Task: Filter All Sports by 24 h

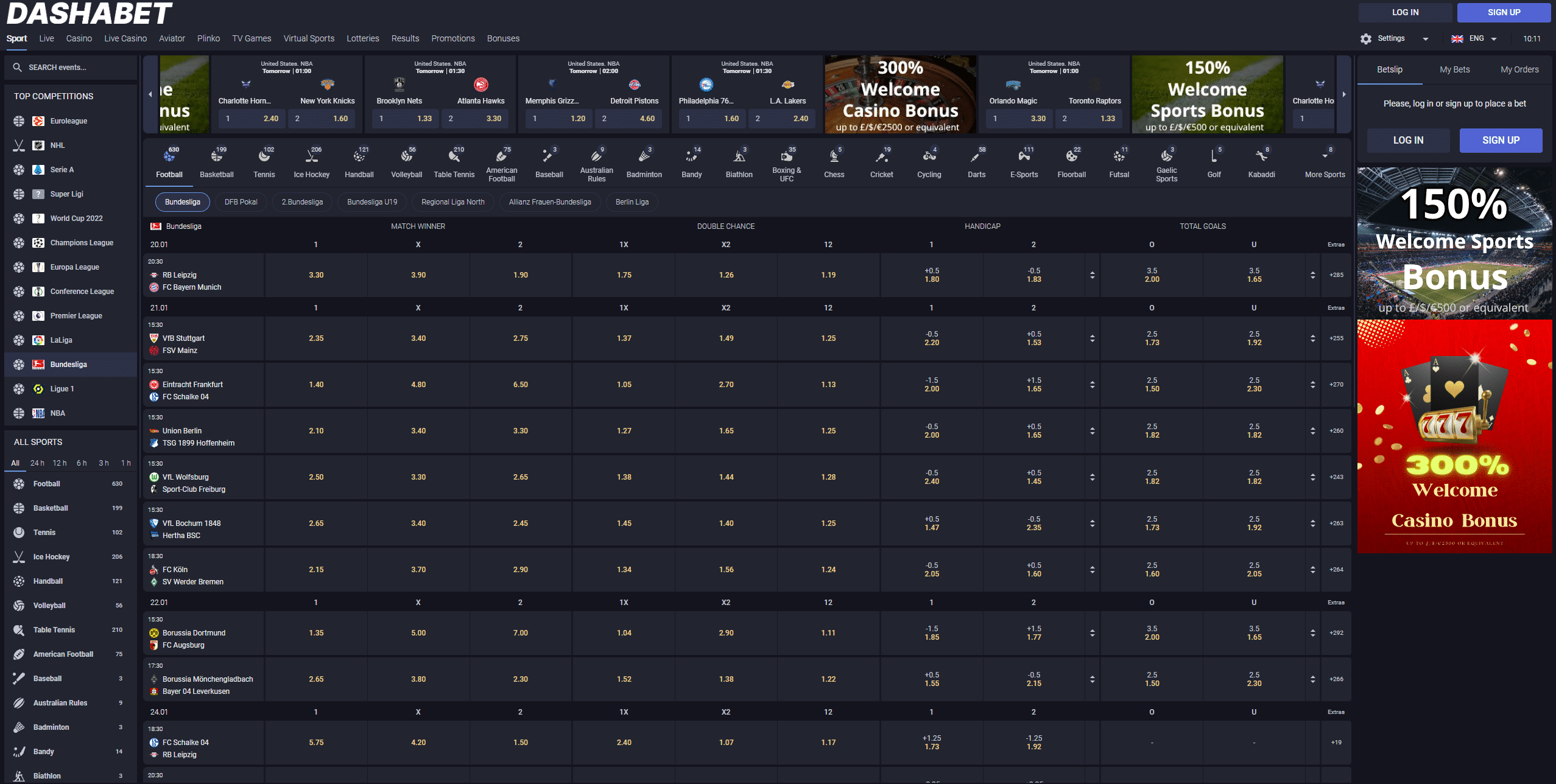Action: pyautogui.click(x=37, y=463)
